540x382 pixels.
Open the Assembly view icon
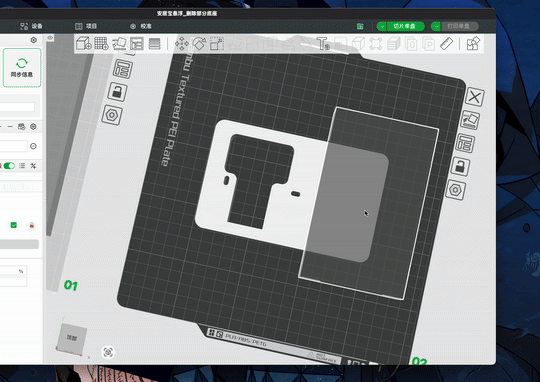[473, 44]
